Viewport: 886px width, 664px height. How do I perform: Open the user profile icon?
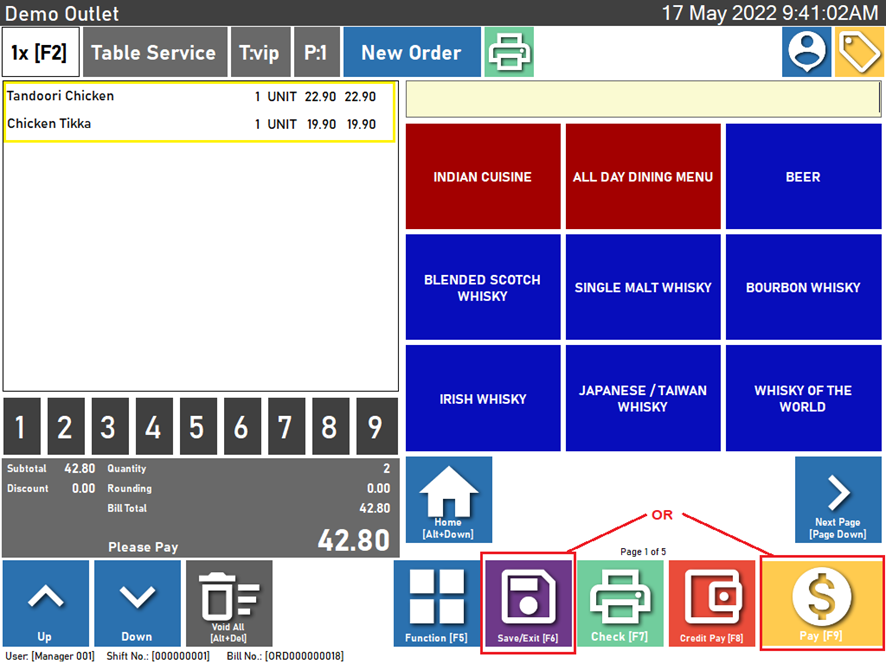(x=806, y=53)
